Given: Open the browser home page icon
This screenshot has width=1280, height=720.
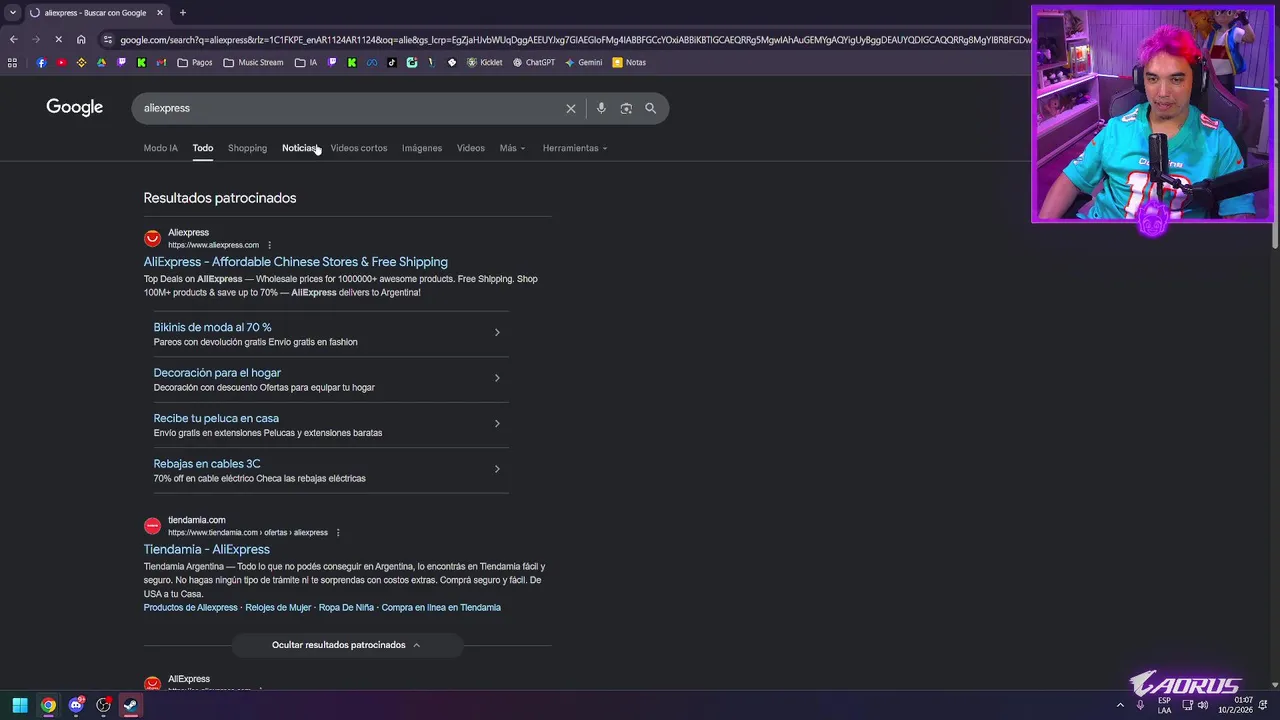Looking at the screenshot, I should 81,39.
